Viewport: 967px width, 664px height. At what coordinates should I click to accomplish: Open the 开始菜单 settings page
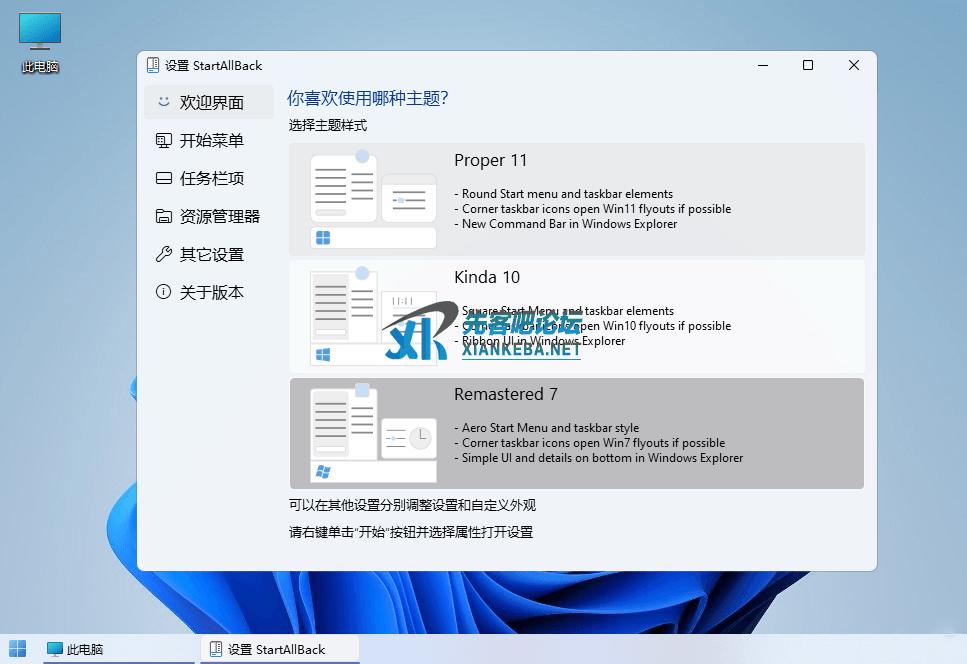tap(211, 141)
